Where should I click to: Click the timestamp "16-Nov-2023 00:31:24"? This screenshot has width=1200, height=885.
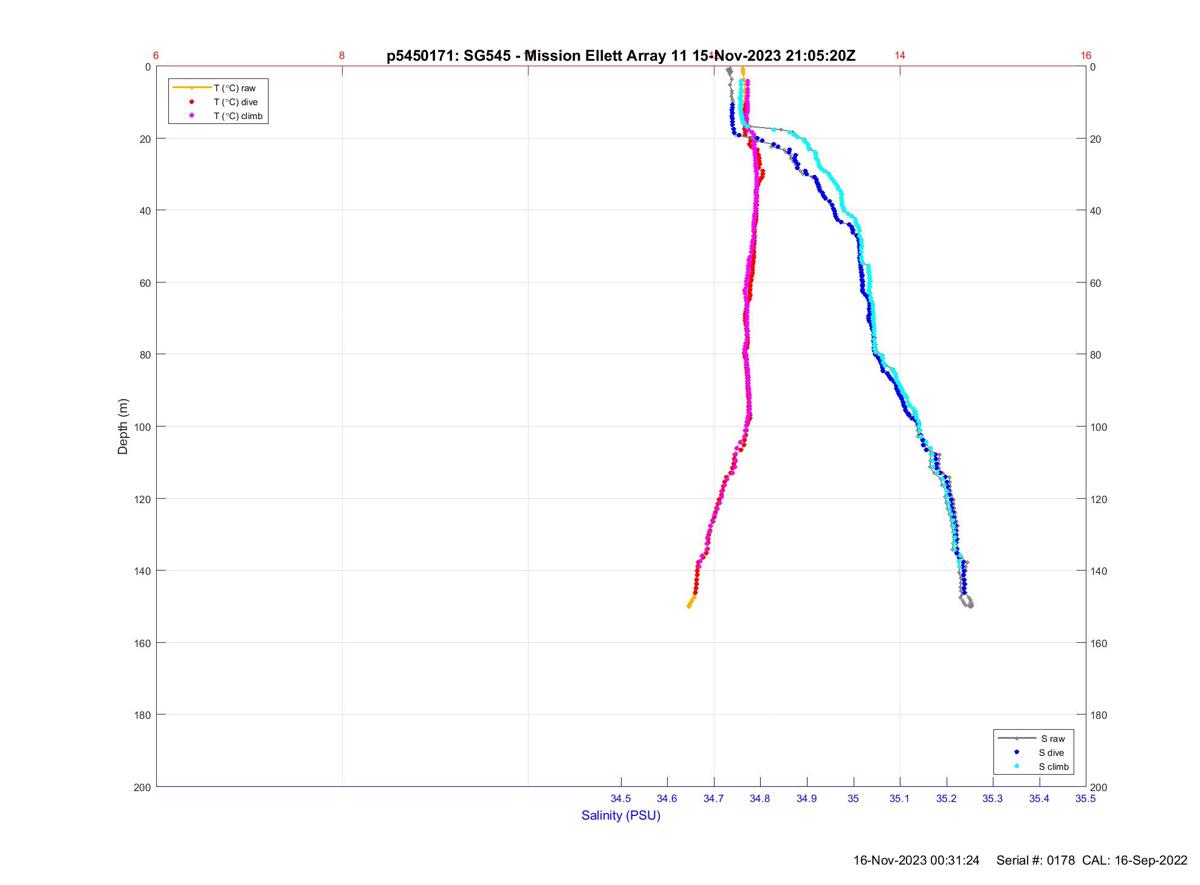click(916, 860)
